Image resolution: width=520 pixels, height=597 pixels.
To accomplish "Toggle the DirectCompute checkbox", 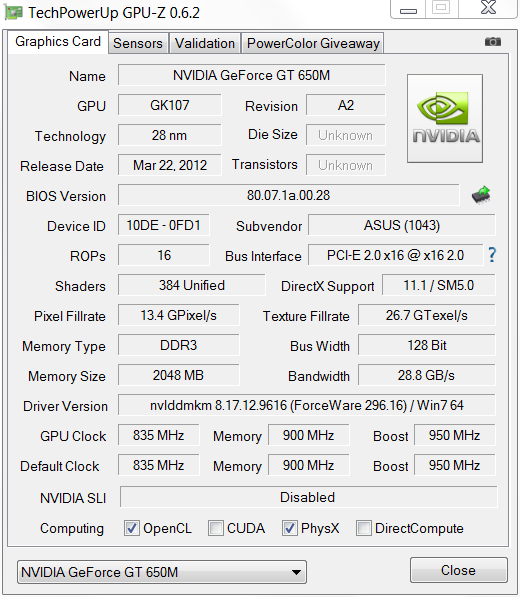I will coord(364,528).
